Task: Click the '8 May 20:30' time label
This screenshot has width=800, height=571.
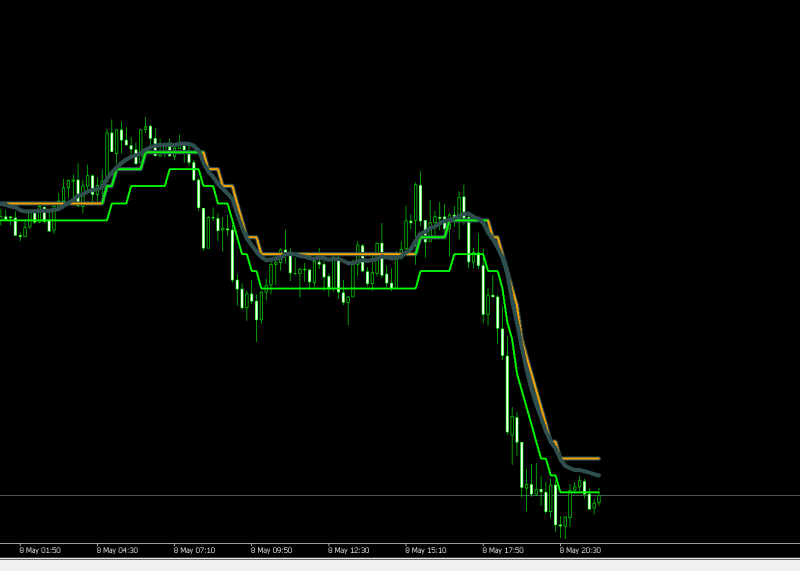Action: [580, 550]
